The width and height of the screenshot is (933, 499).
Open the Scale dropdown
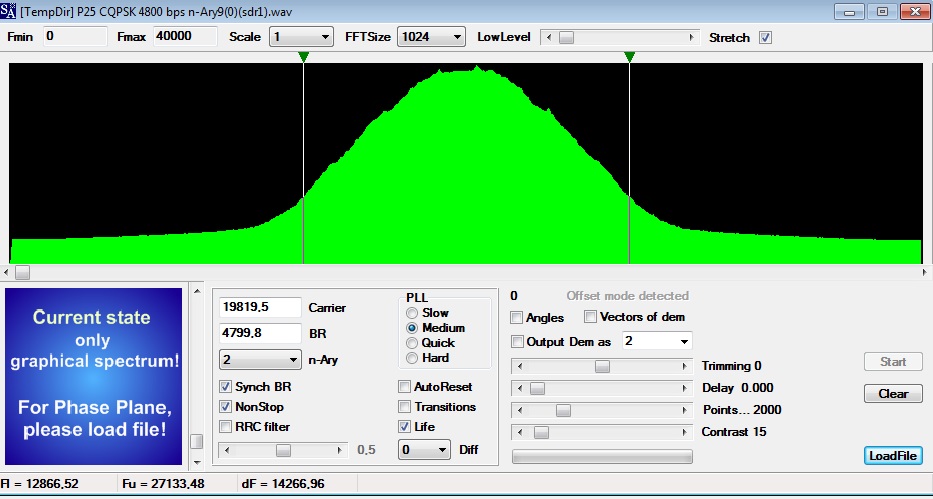coord(300,37)
